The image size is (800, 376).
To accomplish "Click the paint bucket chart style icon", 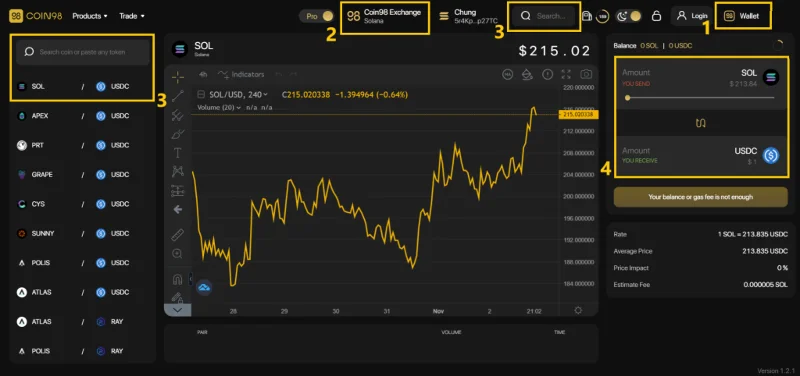I will (x=527, y=74).
